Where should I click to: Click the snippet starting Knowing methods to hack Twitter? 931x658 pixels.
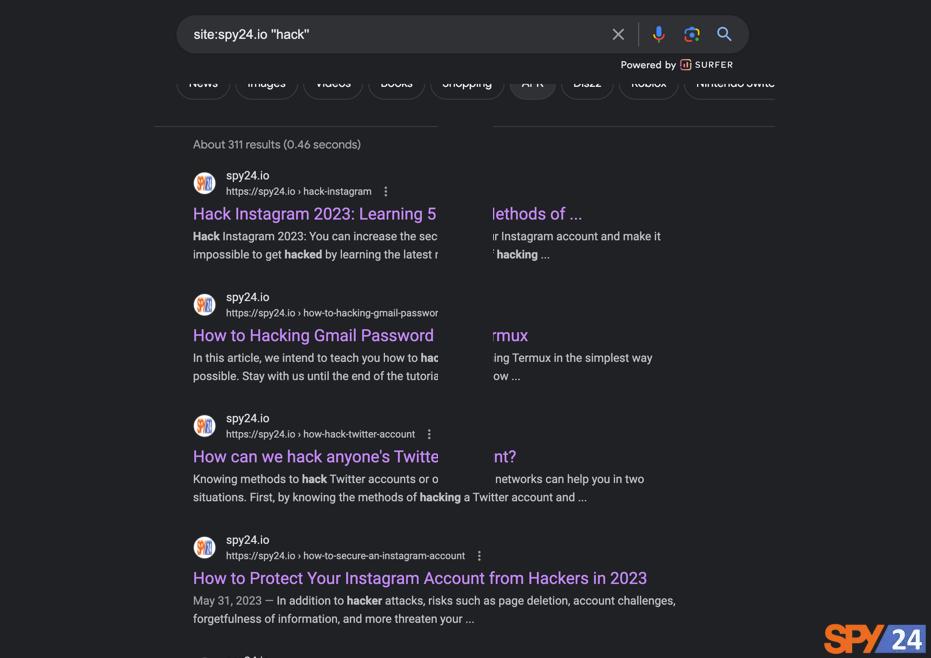(419, 488)
